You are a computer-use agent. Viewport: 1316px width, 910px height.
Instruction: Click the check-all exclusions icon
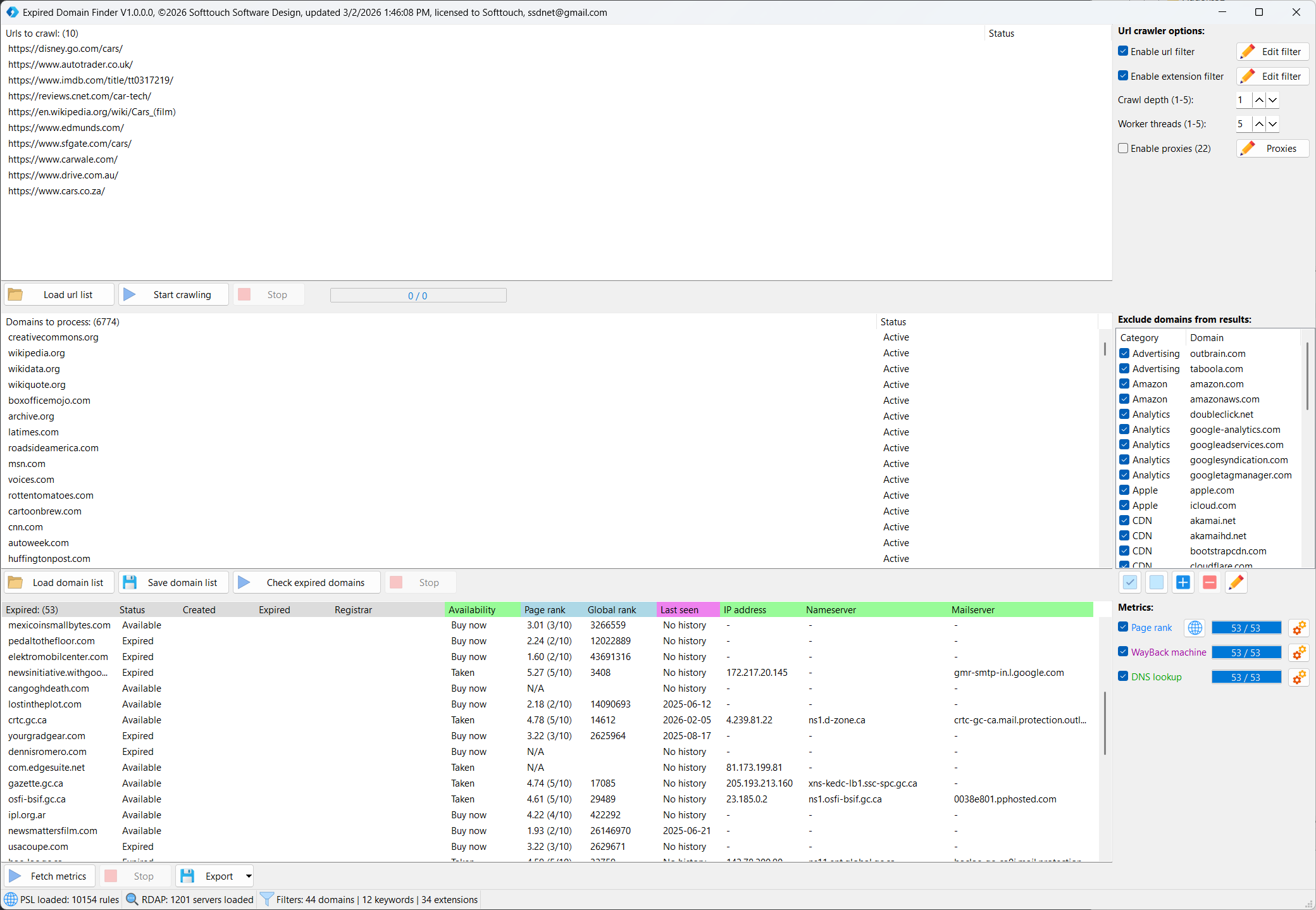tap(1130, 582)
